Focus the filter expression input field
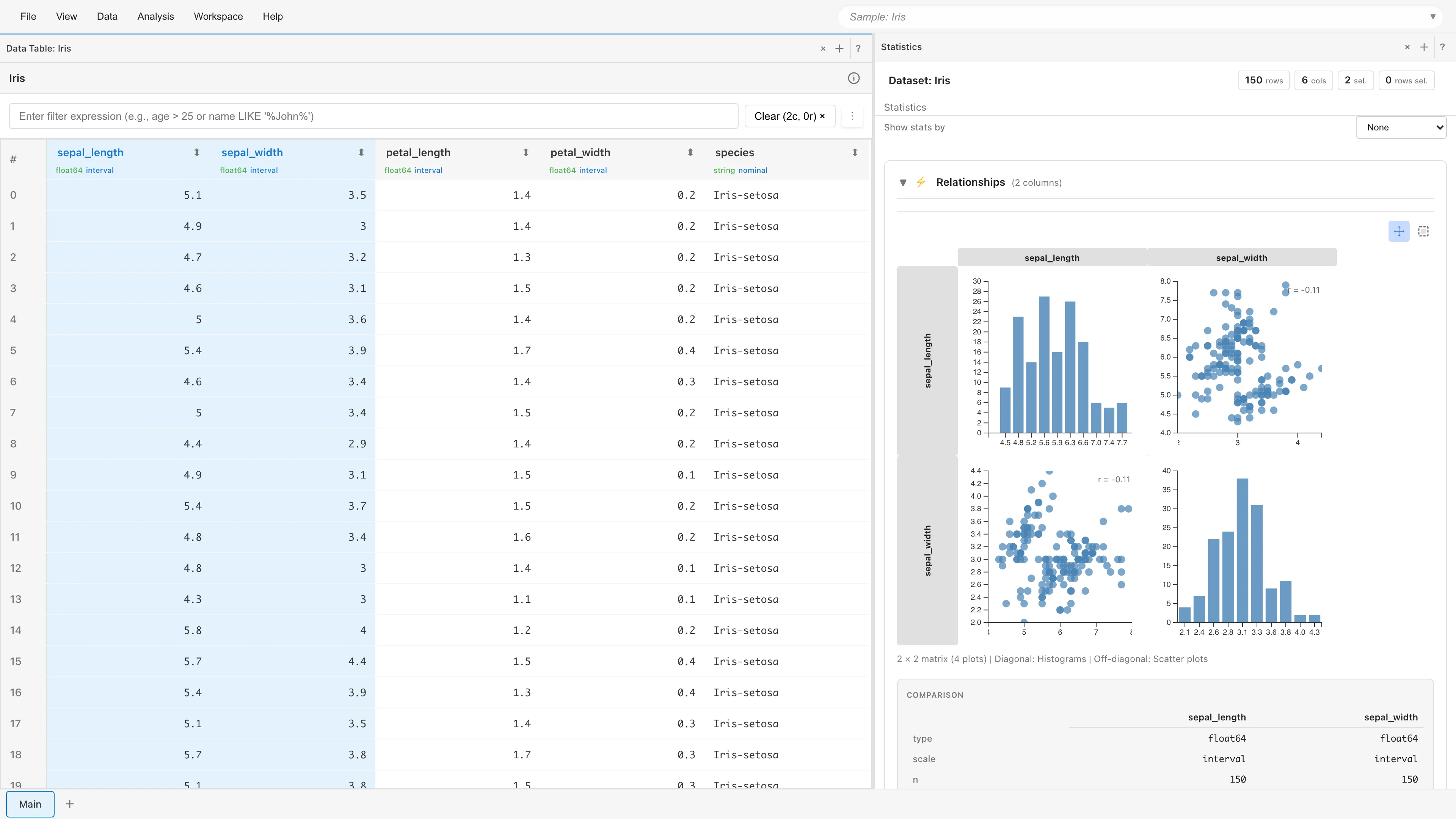 pyautogui.click(x=373, y=116)
